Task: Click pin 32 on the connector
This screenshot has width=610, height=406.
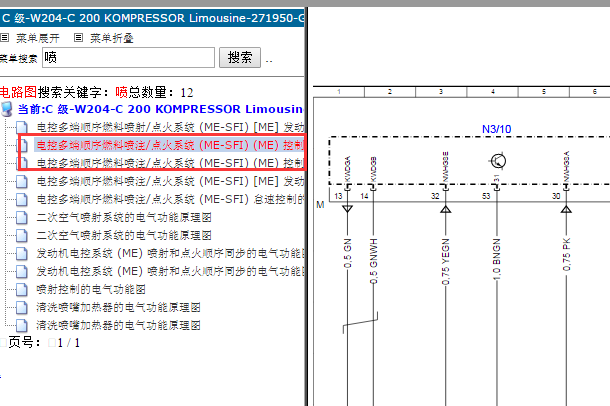Action: pyautogui.click(x=435, y=196)
